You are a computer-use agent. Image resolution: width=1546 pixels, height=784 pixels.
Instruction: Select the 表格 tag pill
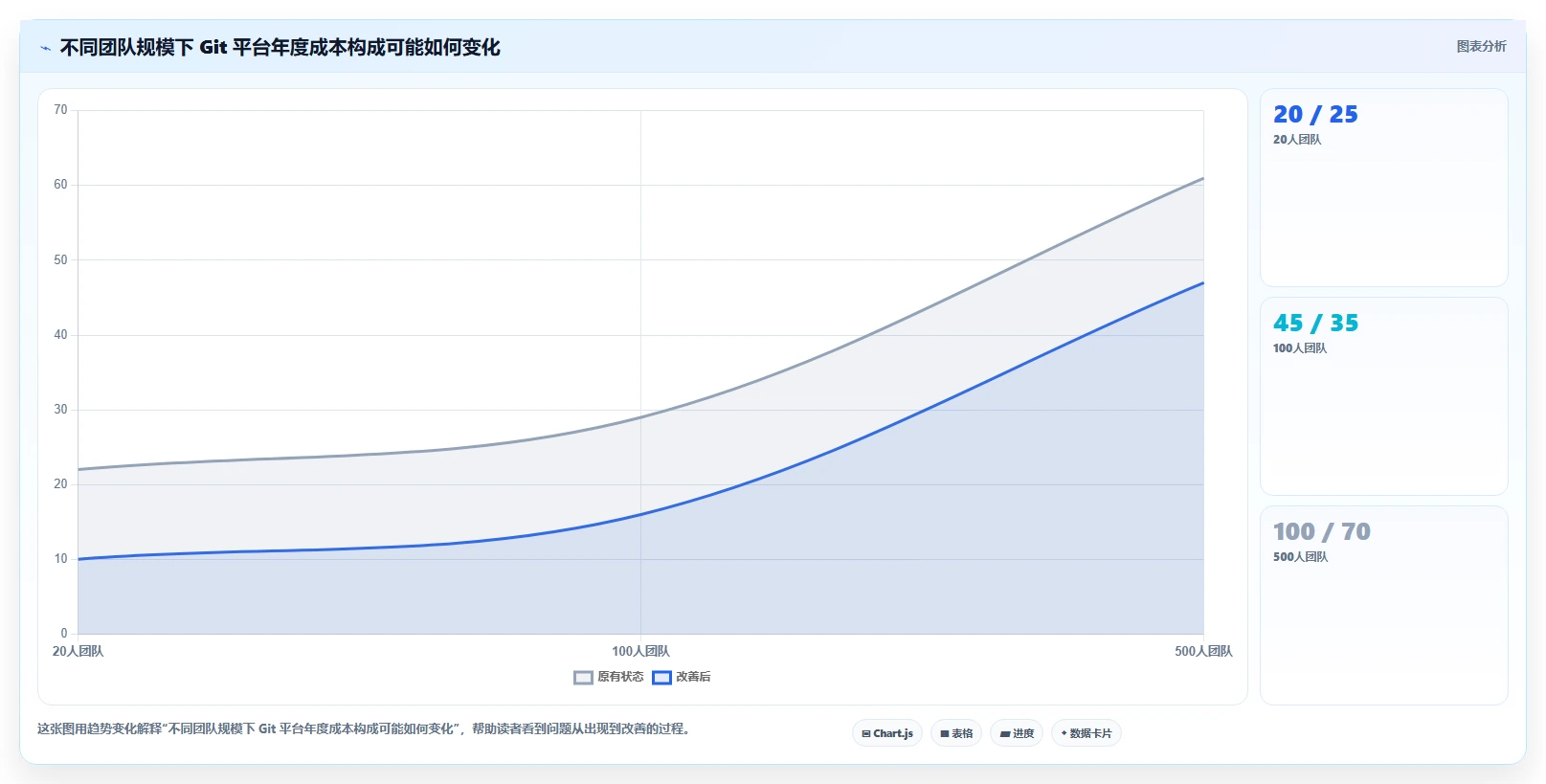click(x=956, y=733)
